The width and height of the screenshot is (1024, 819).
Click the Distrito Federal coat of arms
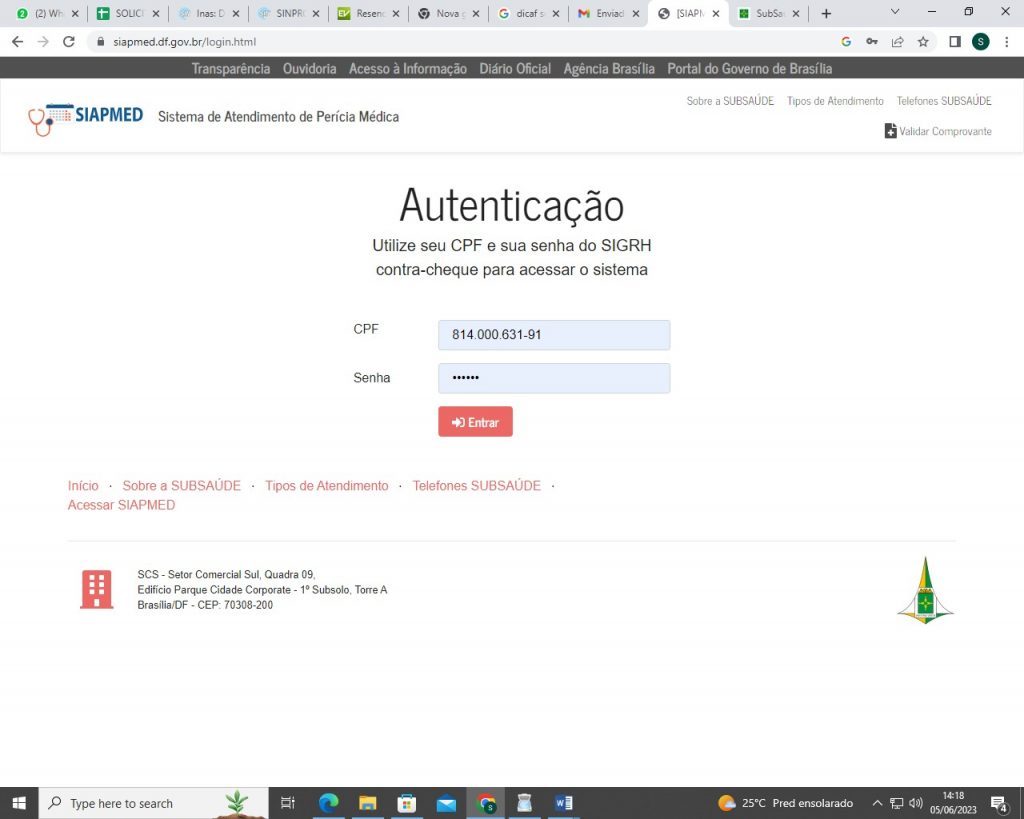925,591
